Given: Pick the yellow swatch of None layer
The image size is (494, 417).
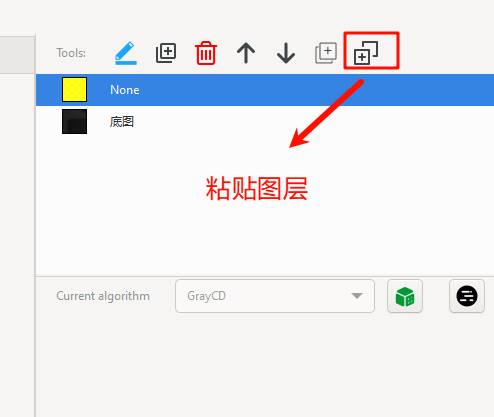Looking at the screenshot, I should 74,89.
